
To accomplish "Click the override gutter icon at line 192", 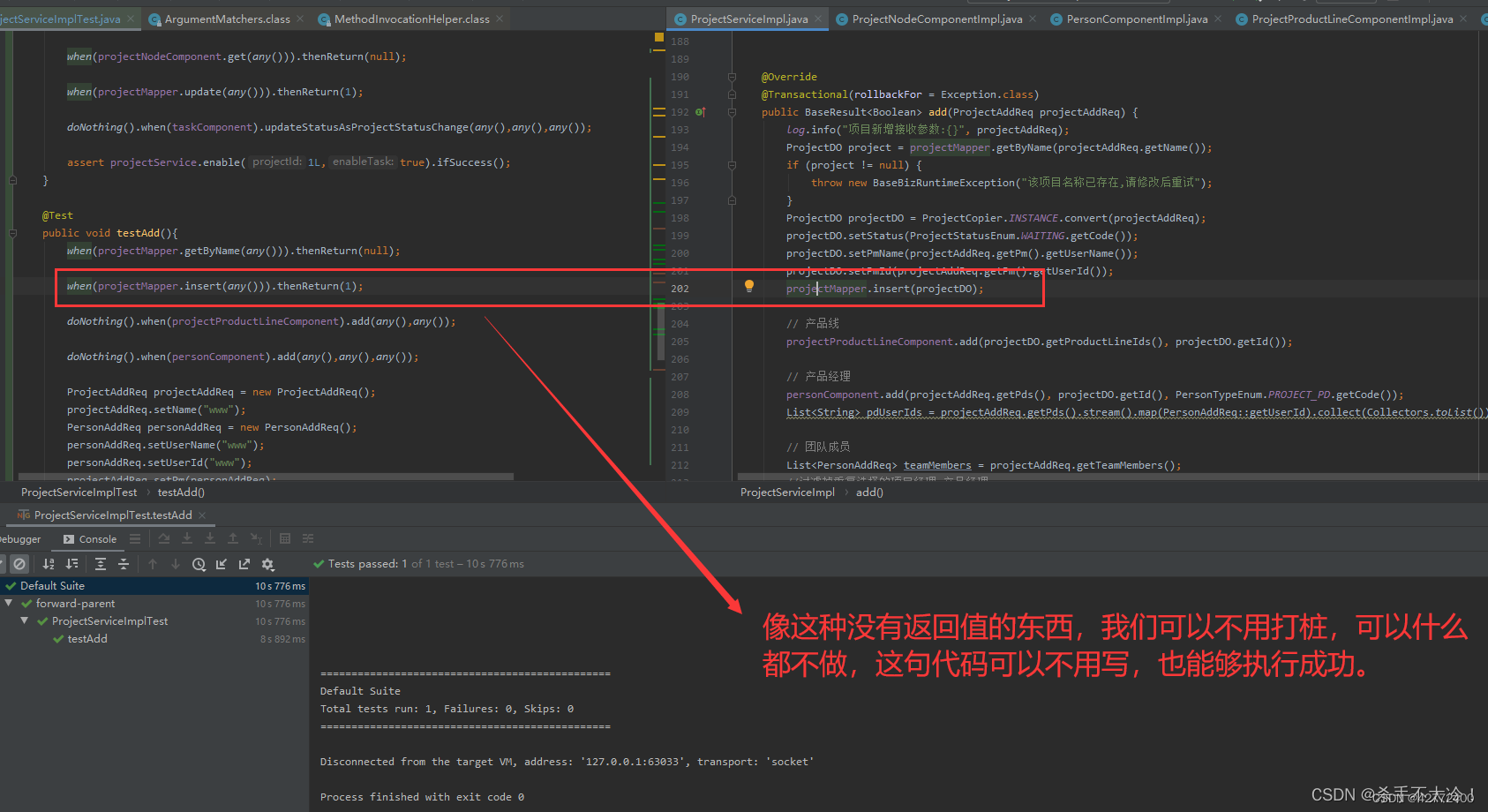I will tap(700, 112).
